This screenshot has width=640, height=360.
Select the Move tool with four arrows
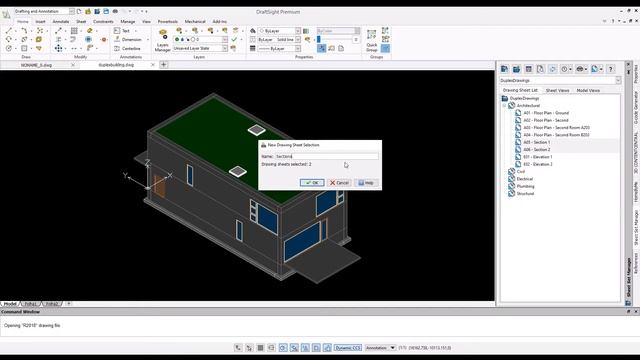(58, 48)
